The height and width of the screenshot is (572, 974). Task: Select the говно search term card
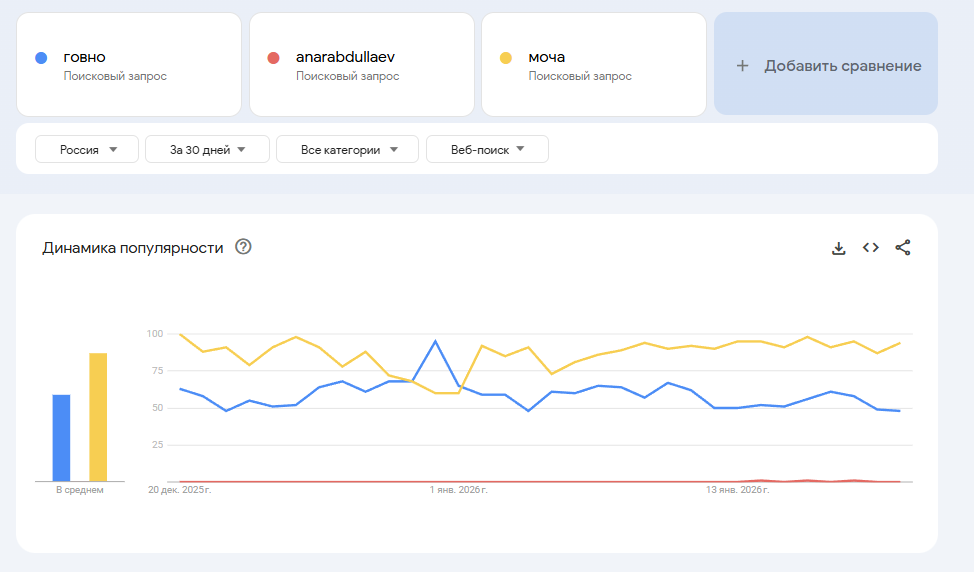pos(129,65)
